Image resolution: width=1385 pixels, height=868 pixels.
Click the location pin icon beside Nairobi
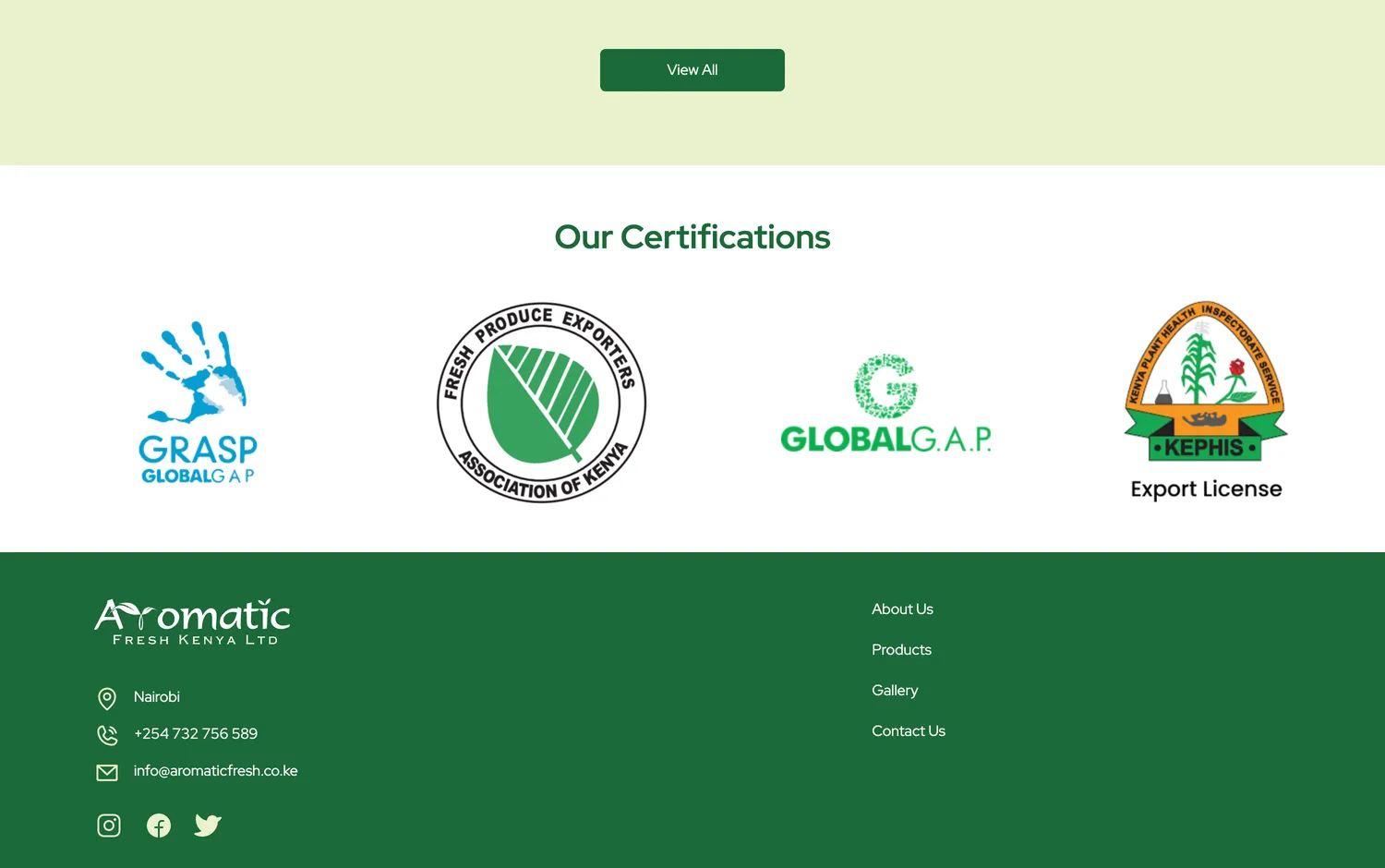[x=107, y=698]
